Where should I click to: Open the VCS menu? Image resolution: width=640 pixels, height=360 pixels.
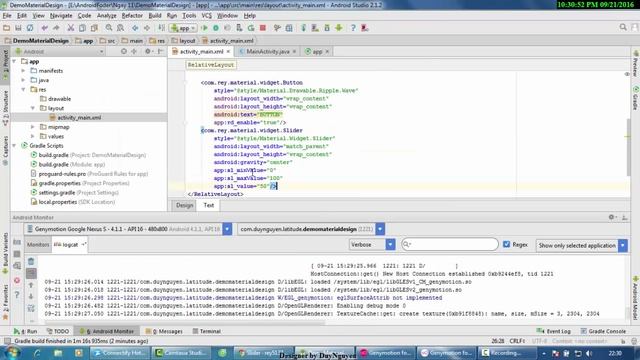coord(207,16)
